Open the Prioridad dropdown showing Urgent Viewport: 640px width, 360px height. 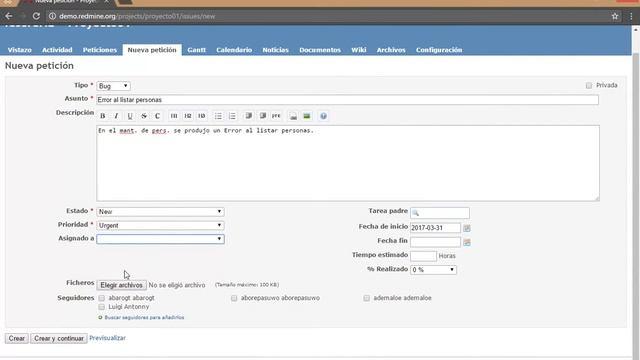coord(160,225)
